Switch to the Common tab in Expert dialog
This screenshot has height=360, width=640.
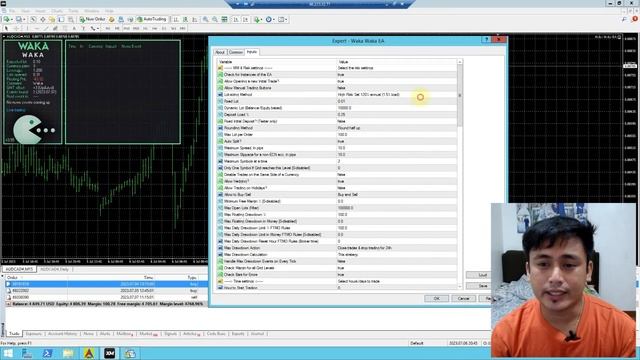coord(236,52)
